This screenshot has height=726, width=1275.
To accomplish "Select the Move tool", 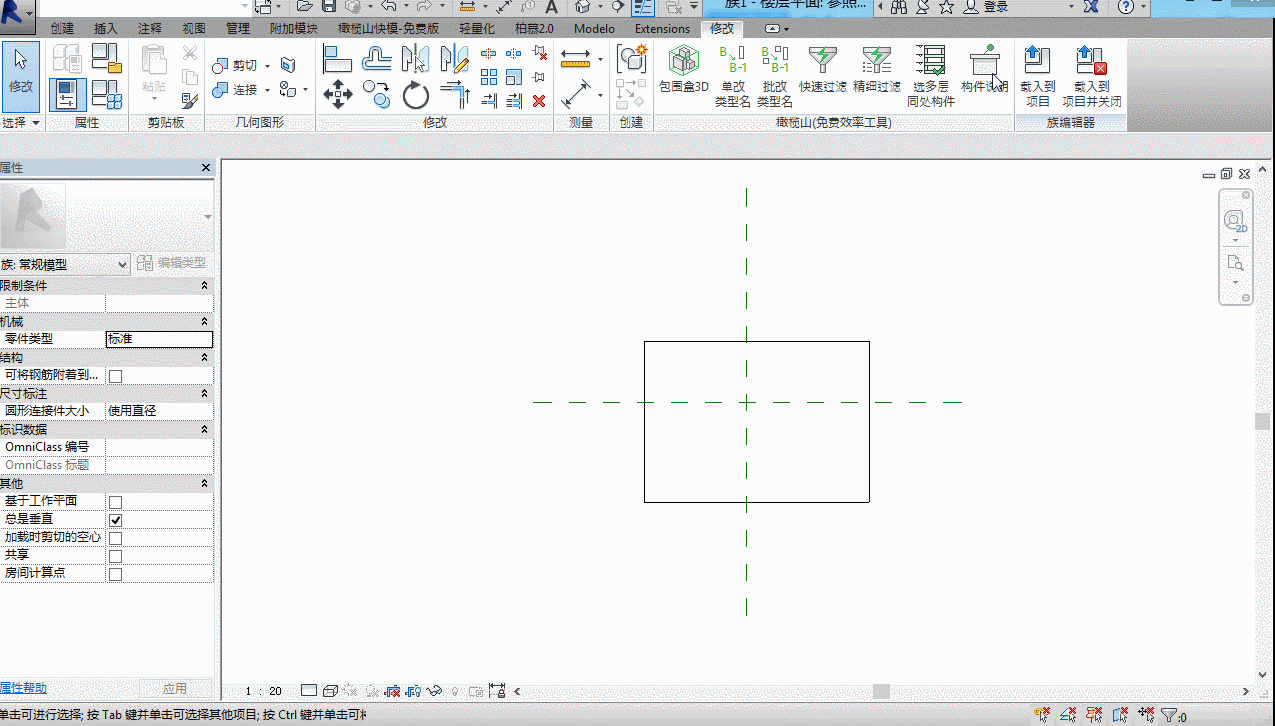I will pyautogui.click(x=337, y=96).
